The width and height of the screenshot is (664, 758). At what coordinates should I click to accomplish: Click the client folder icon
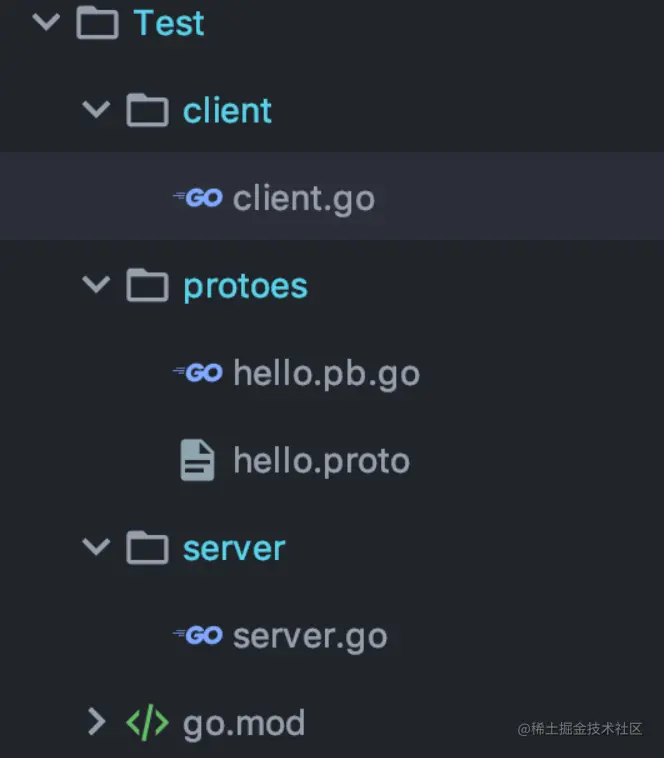pyautogui.click(x=147, y=110)
